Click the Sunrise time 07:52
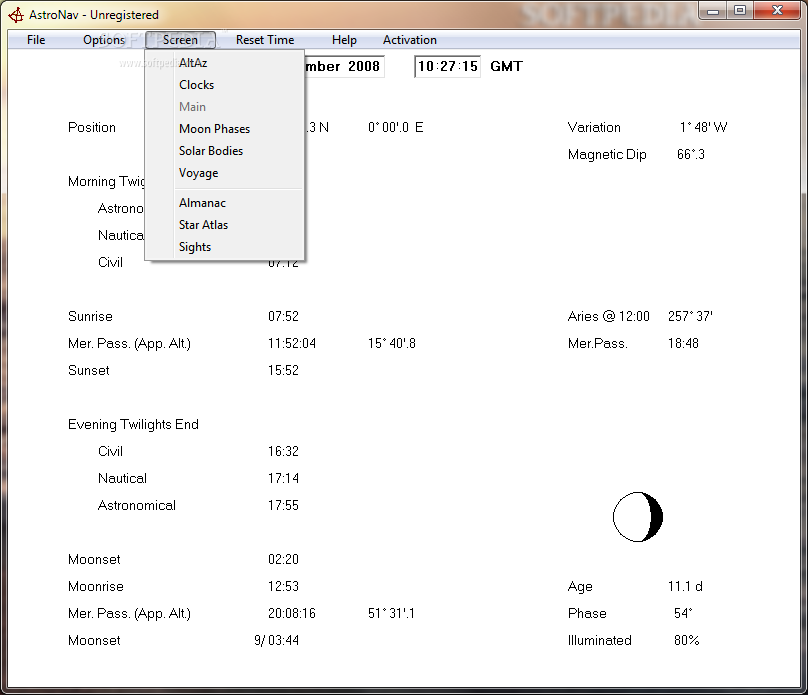This screenshot has width=808, height=695. 283,316
